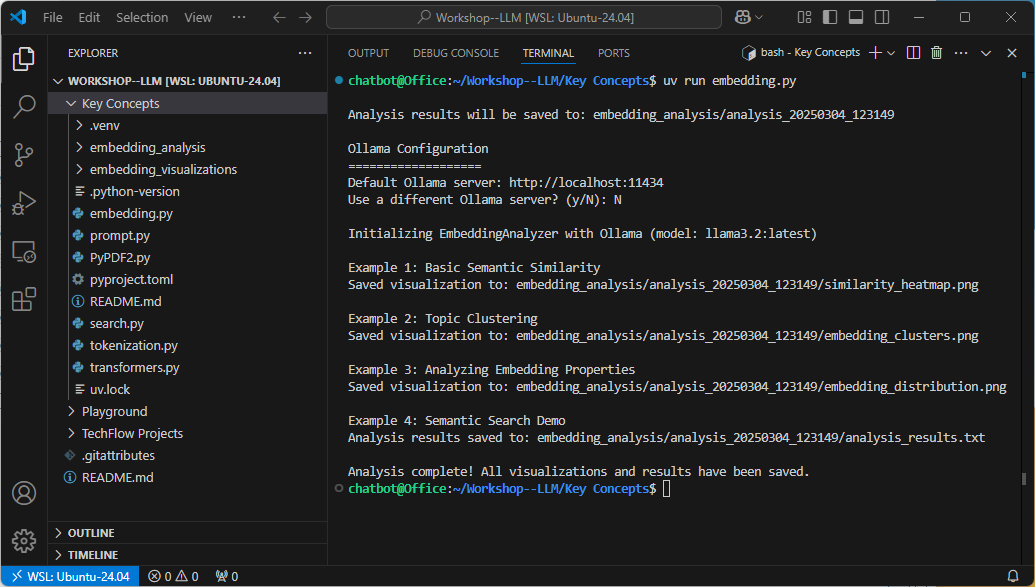Image resolution: width=1035 pixels, height=587 pixels.
Task: Open the new terminal launch profile dropdown
Action: pyautogui.click(x=891, y=53)
